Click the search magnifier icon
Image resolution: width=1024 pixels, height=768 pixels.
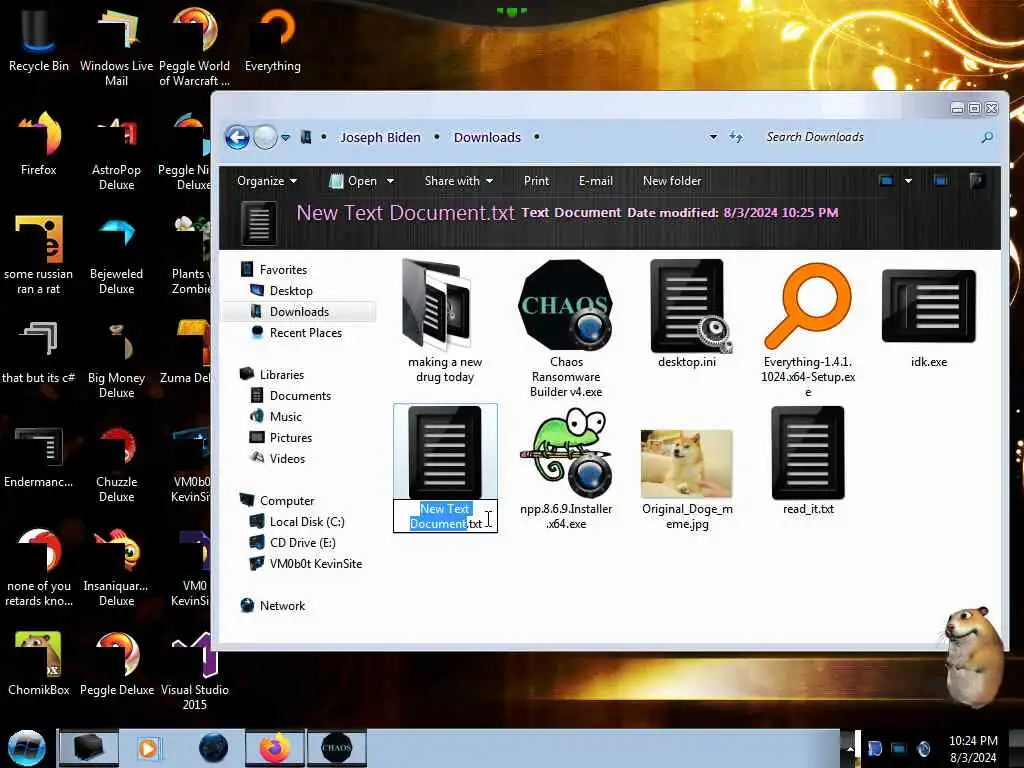[x=987, y=137]
